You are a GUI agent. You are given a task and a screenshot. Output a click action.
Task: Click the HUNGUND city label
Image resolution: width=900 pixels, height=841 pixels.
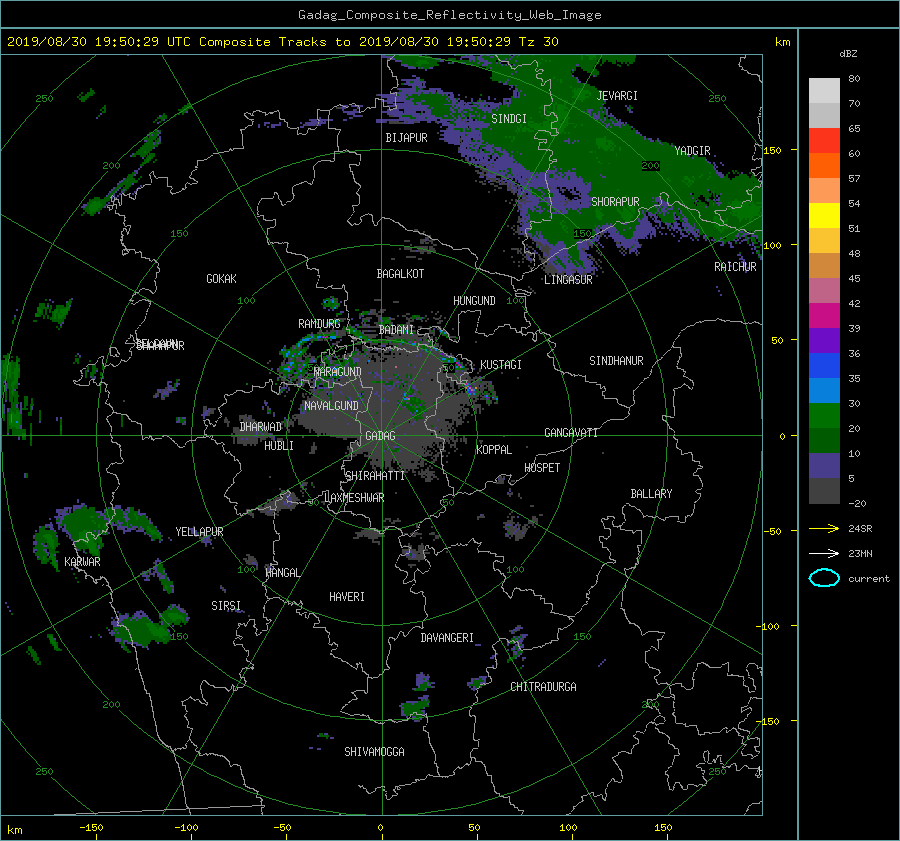pyautogui.click(x=474, y=301)
